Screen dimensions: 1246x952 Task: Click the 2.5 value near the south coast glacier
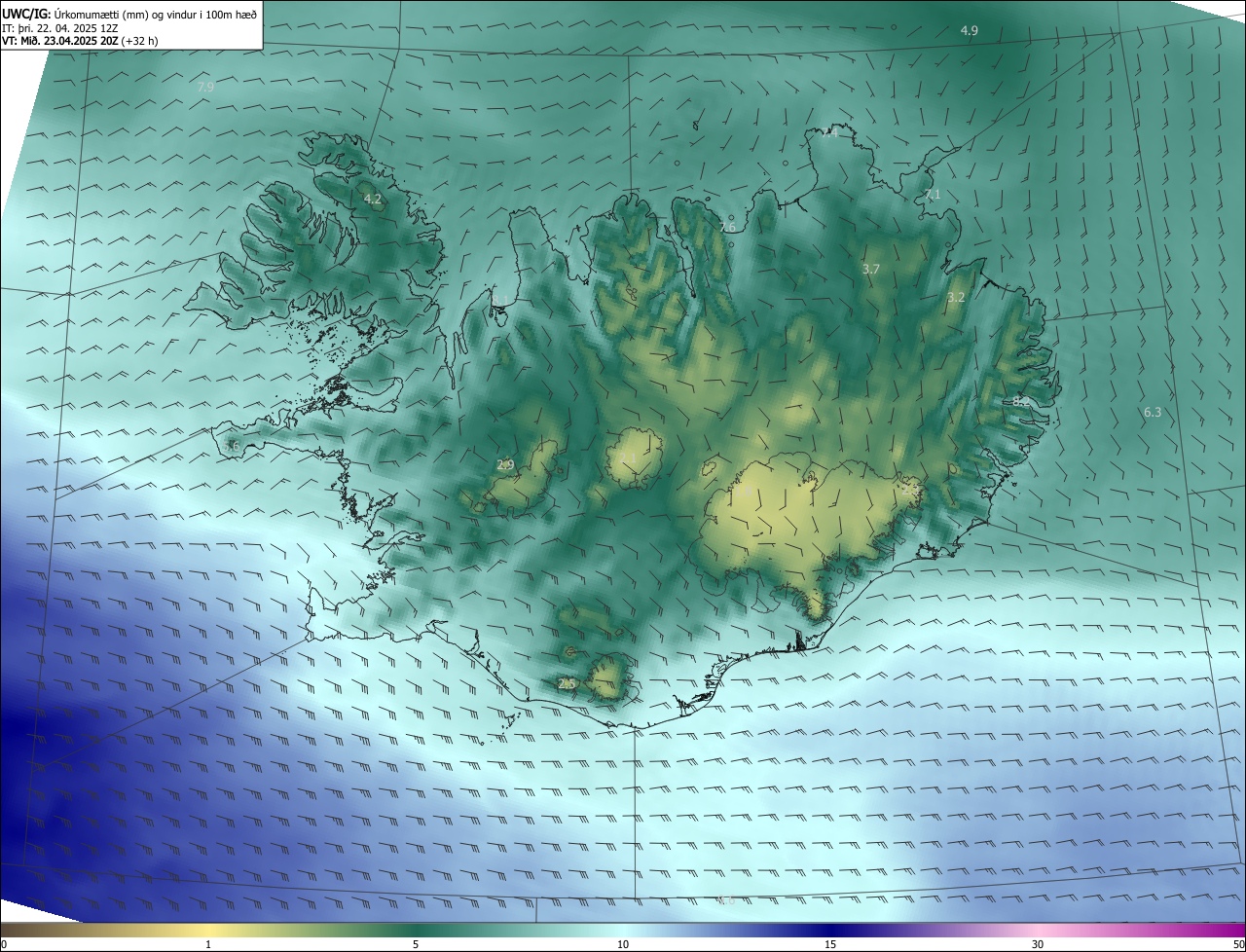coord(567,684)
